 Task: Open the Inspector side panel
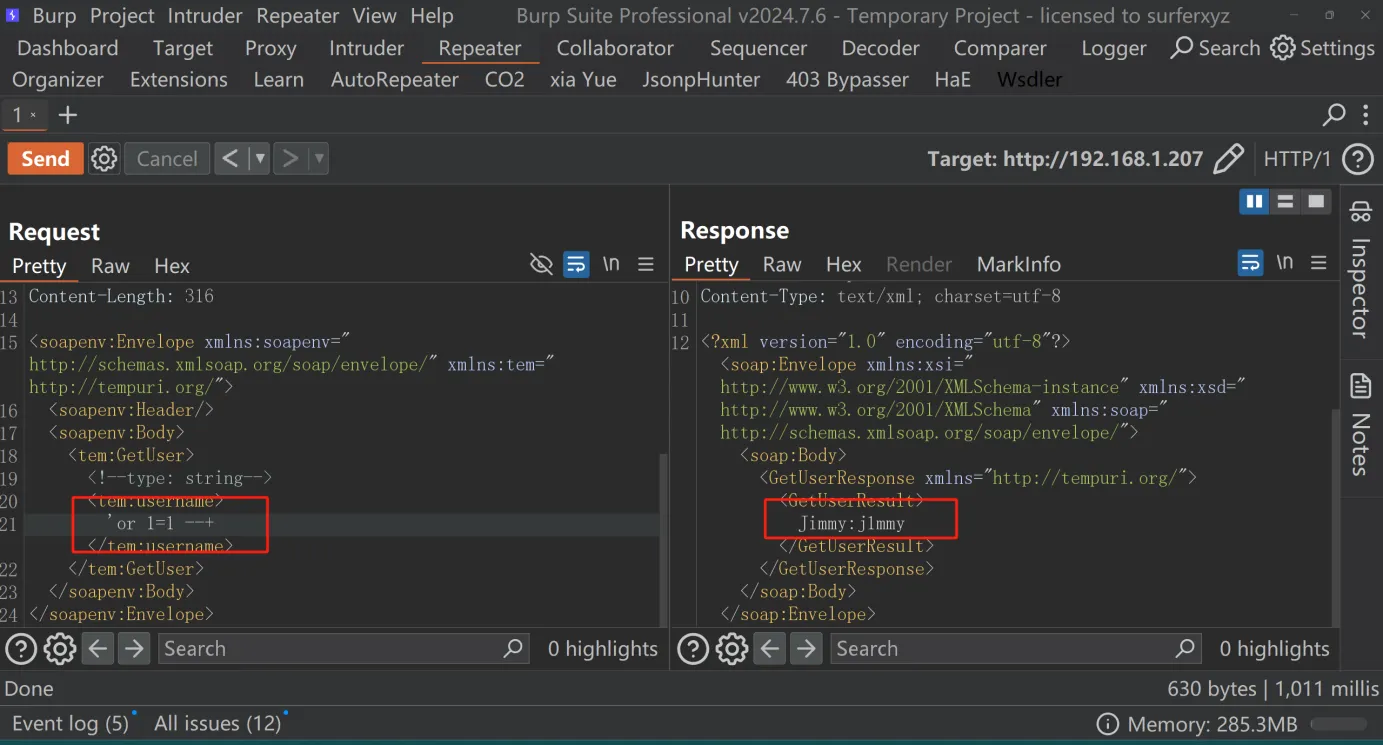click(1361, 270)
